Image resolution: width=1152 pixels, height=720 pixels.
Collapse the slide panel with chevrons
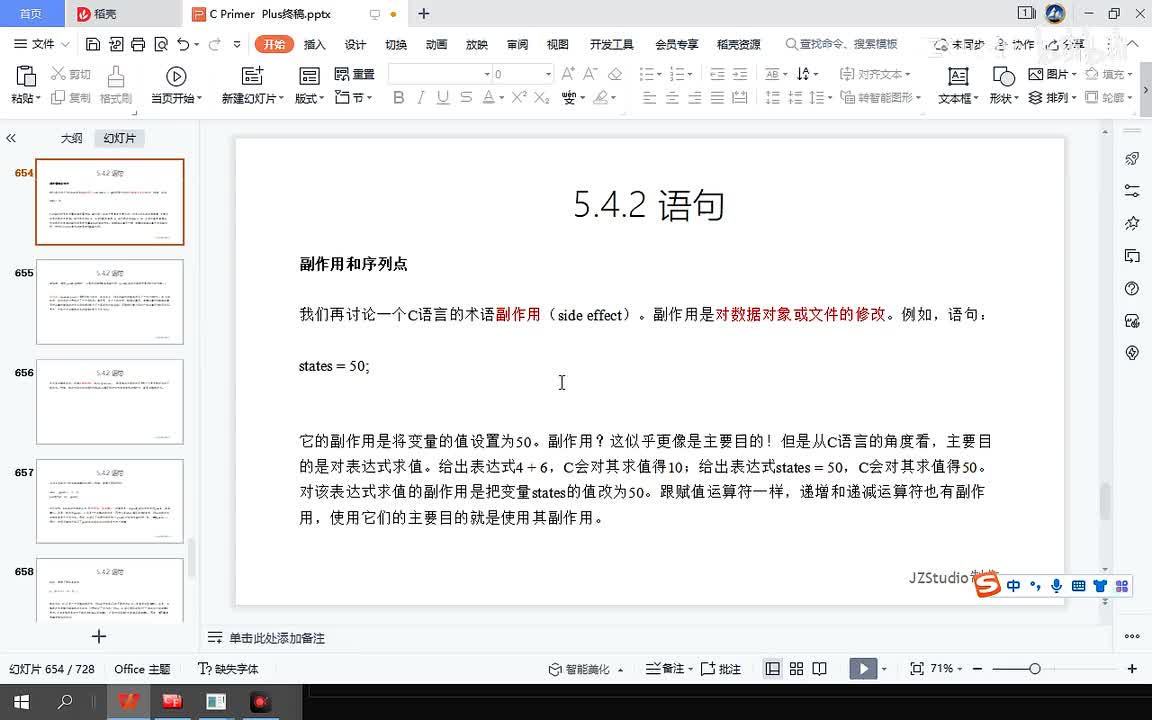click(x=11, y=138)
